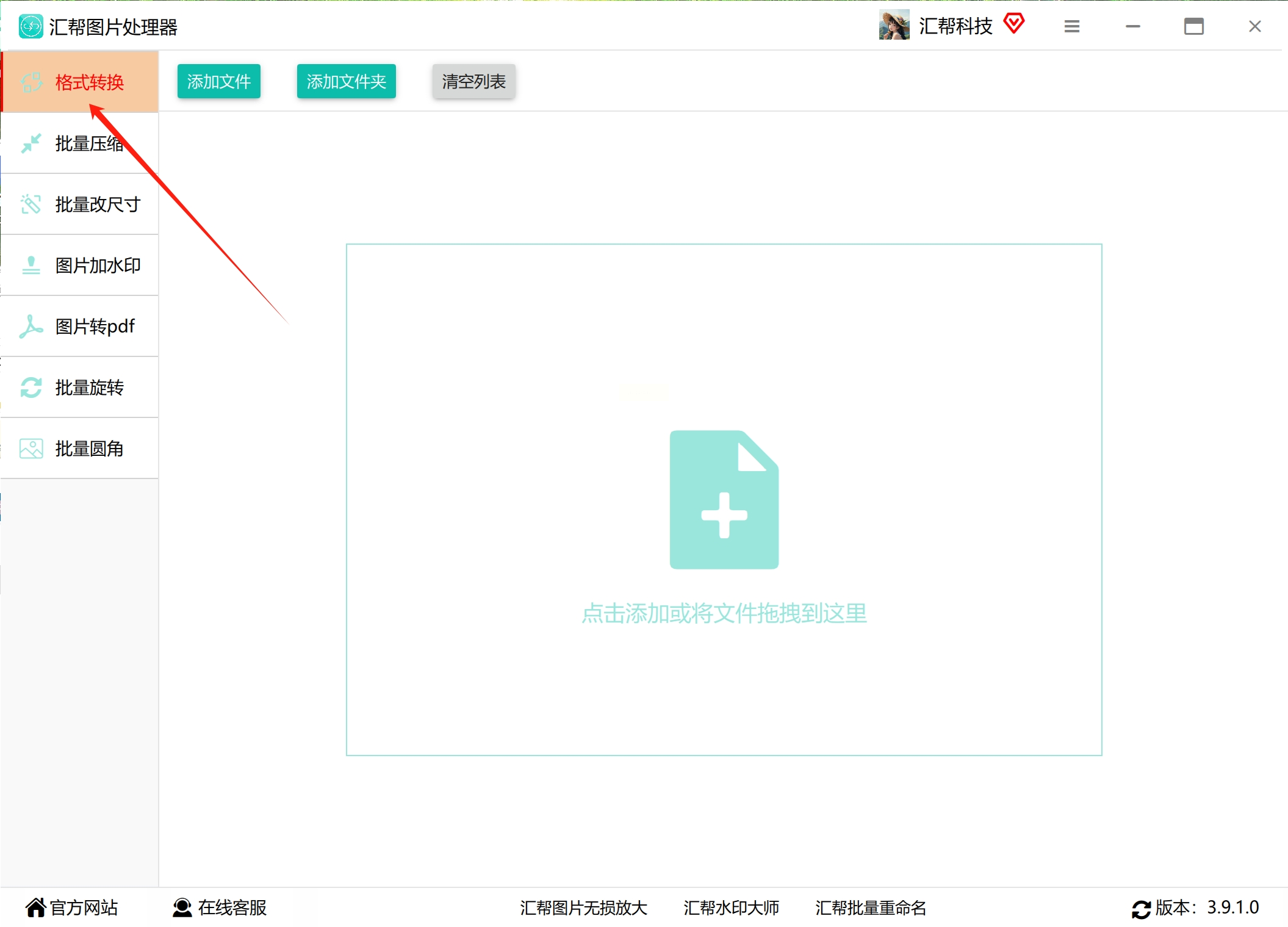Screen dimensions: 1288x927
Task: Click the version refresh update icon
Action: coord(1141,909)
